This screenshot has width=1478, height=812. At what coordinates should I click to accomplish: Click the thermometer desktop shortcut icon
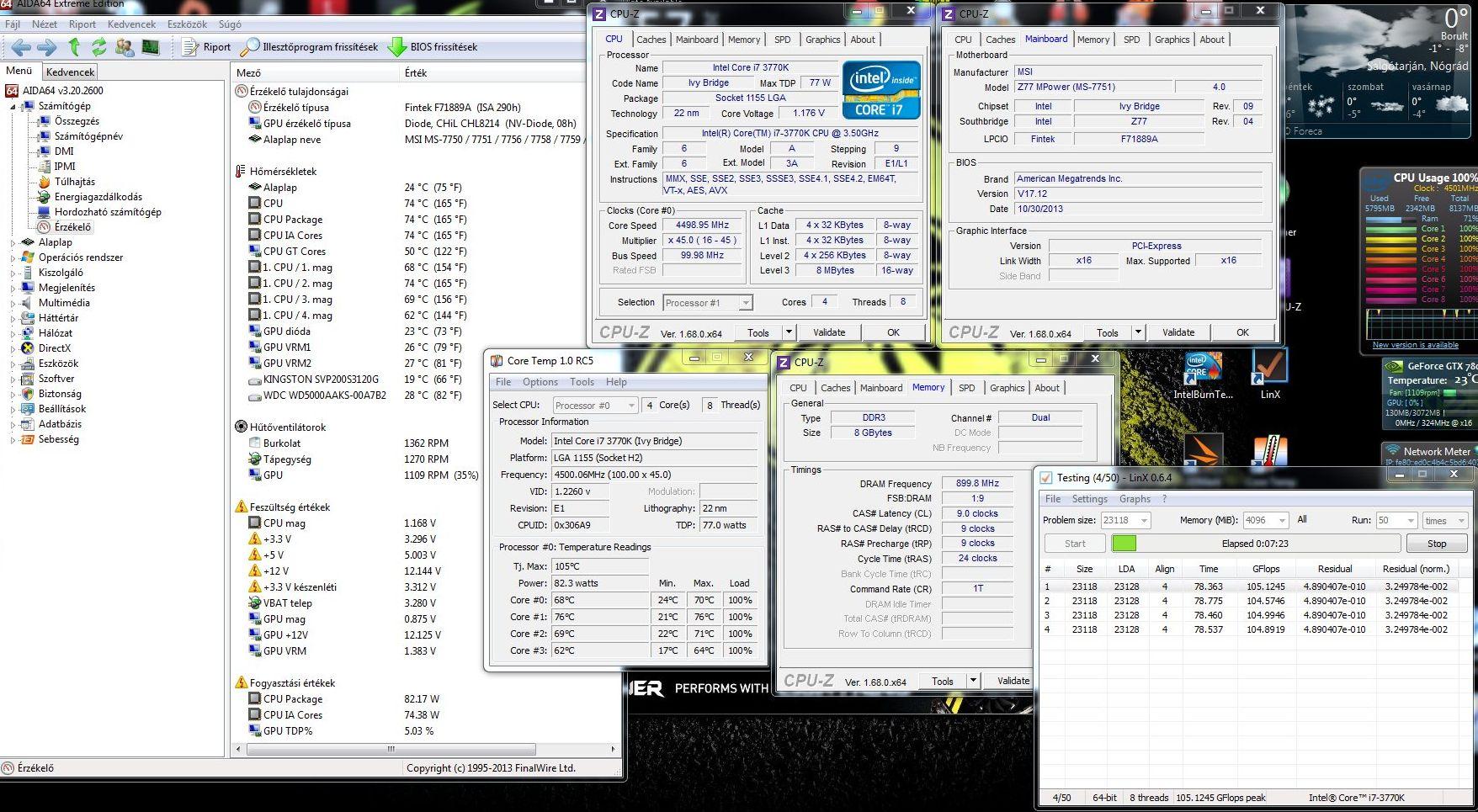click(x=1269, y=452)
